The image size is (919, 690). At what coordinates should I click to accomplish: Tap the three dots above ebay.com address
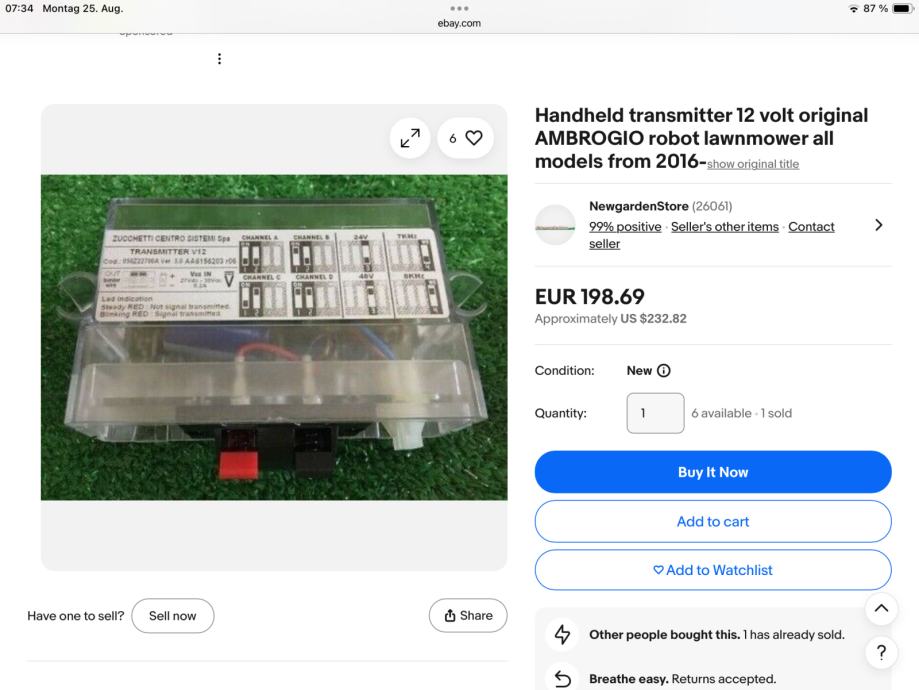tap(459, 8)
